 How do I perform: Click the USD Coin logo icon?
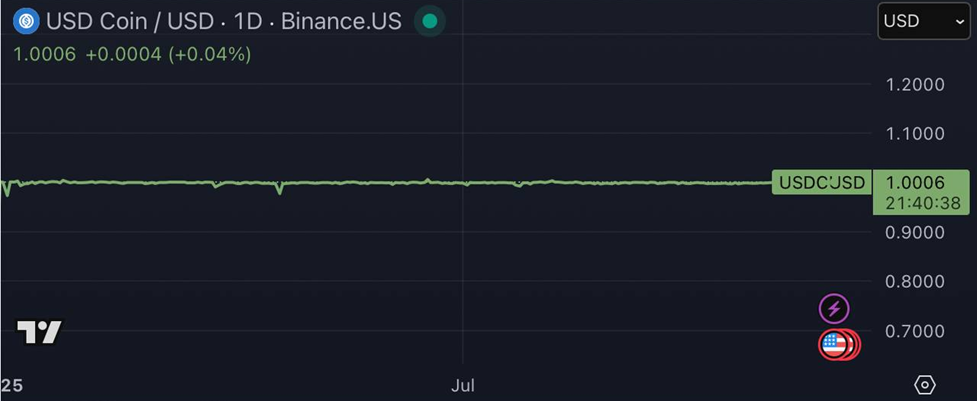(26, 21)
